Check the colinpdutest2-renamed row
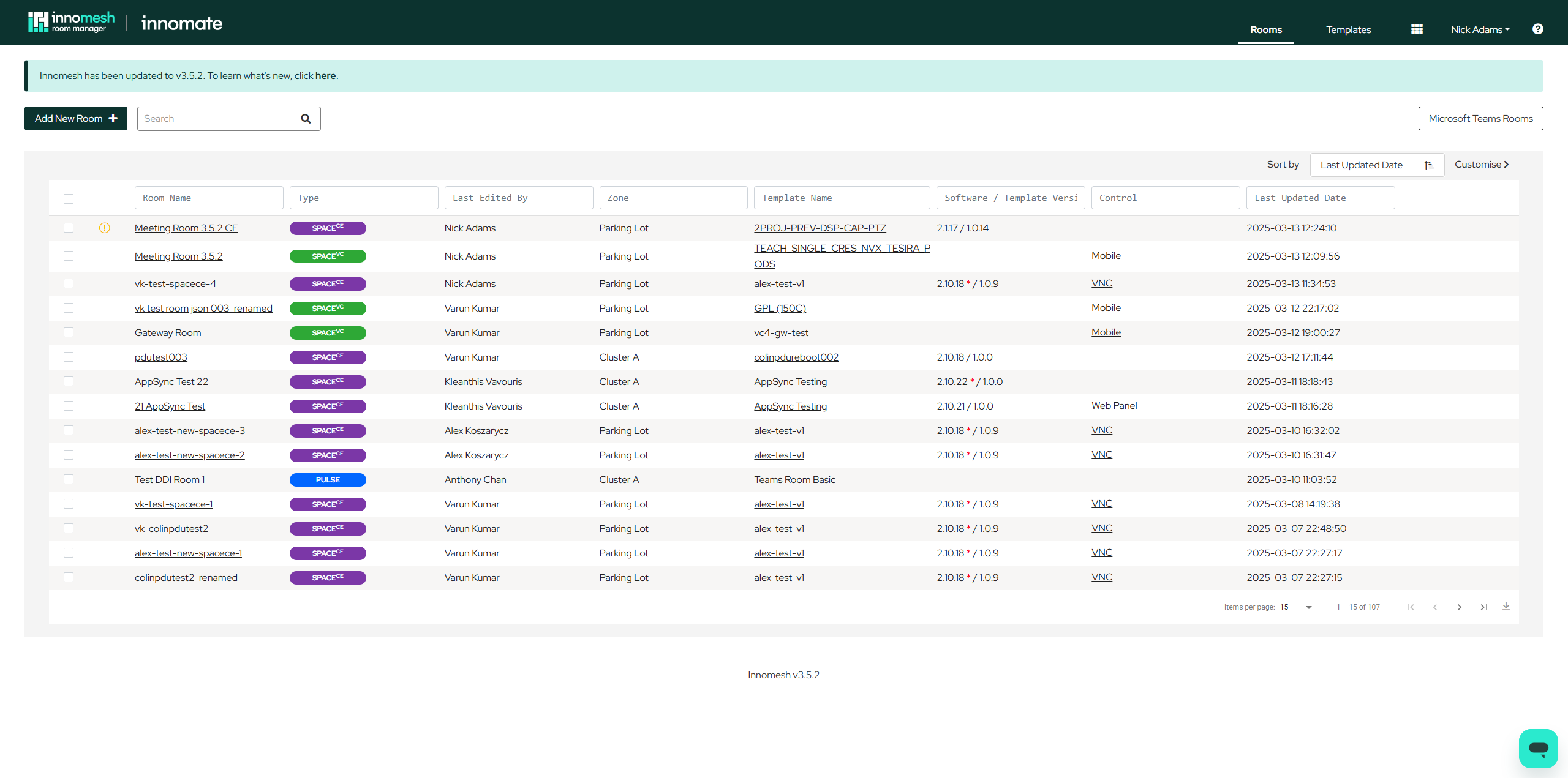Image resolution: width=1568 pixels, height=778 pixels. point(69,577)
